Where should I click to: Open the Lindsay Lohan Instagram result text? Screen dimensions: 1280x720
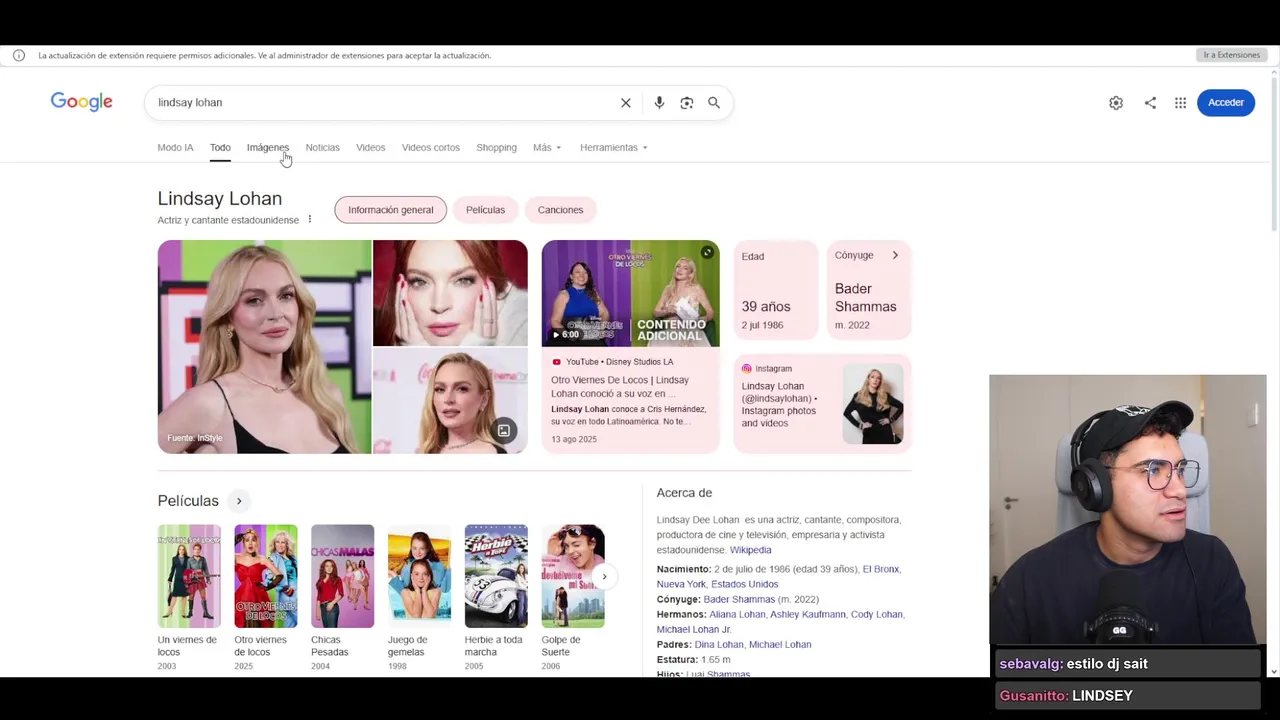point(780,404)
